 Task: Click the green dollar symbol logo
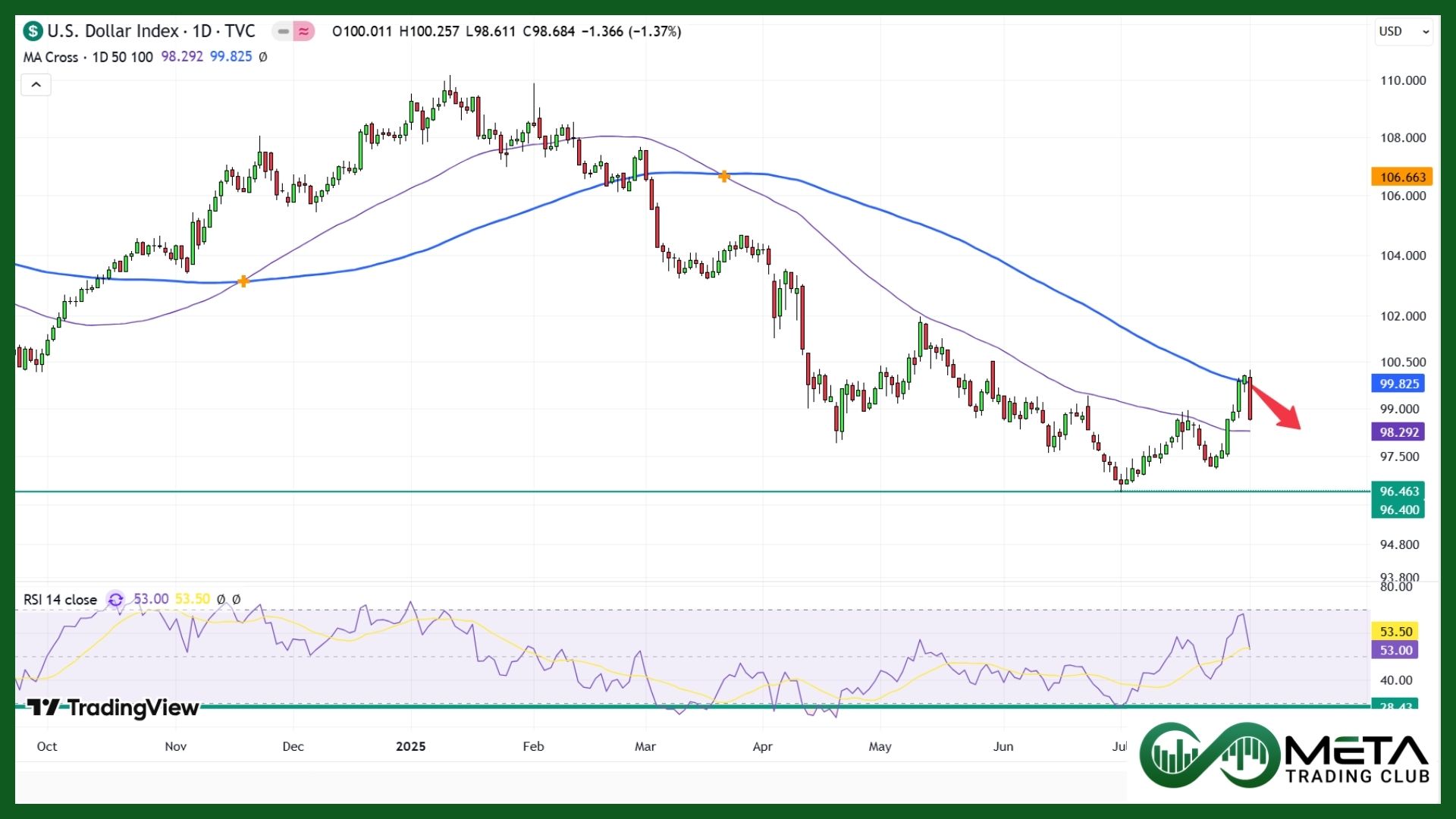click(33, 31)
